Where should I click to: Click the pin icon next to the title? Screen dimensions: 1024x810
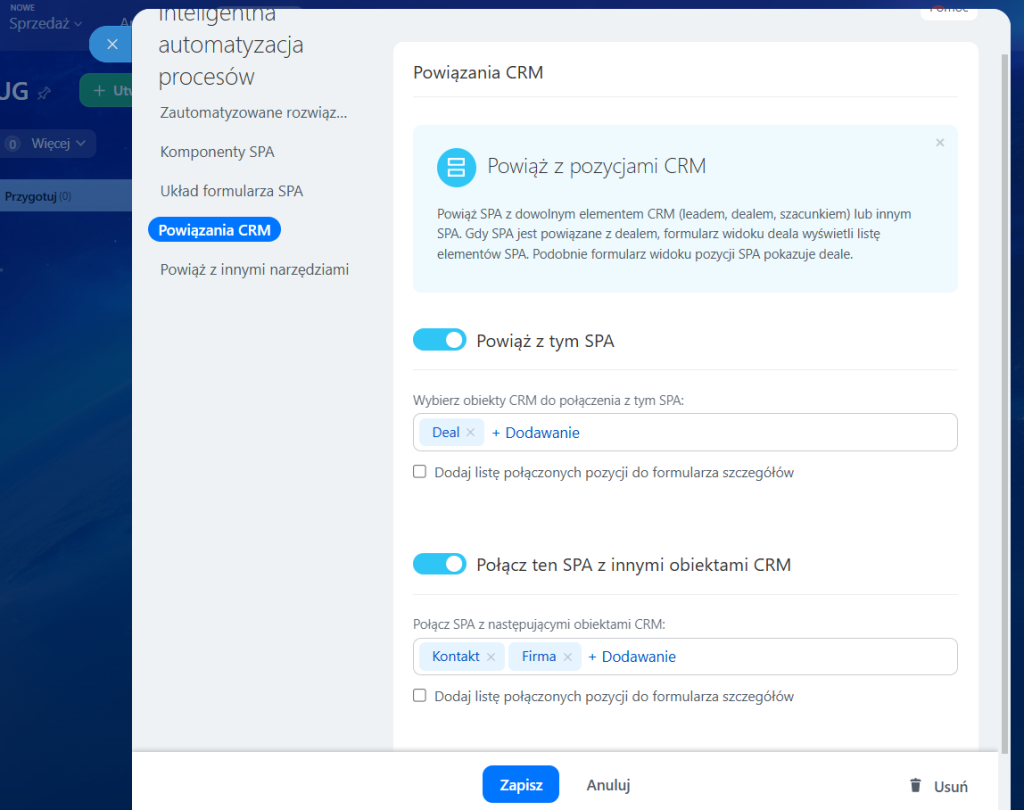point(44,92)
